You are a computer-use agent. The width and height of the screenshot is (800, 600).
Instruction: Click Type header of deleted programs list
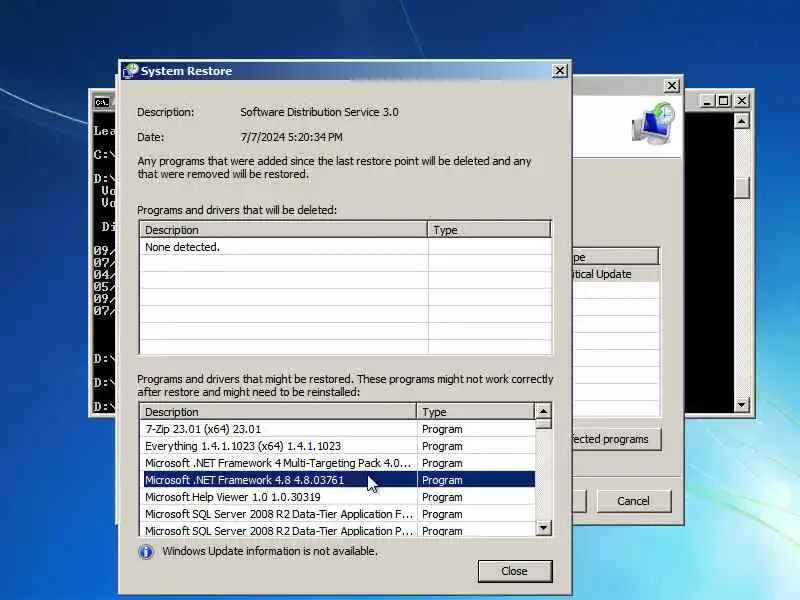point(489,230)
